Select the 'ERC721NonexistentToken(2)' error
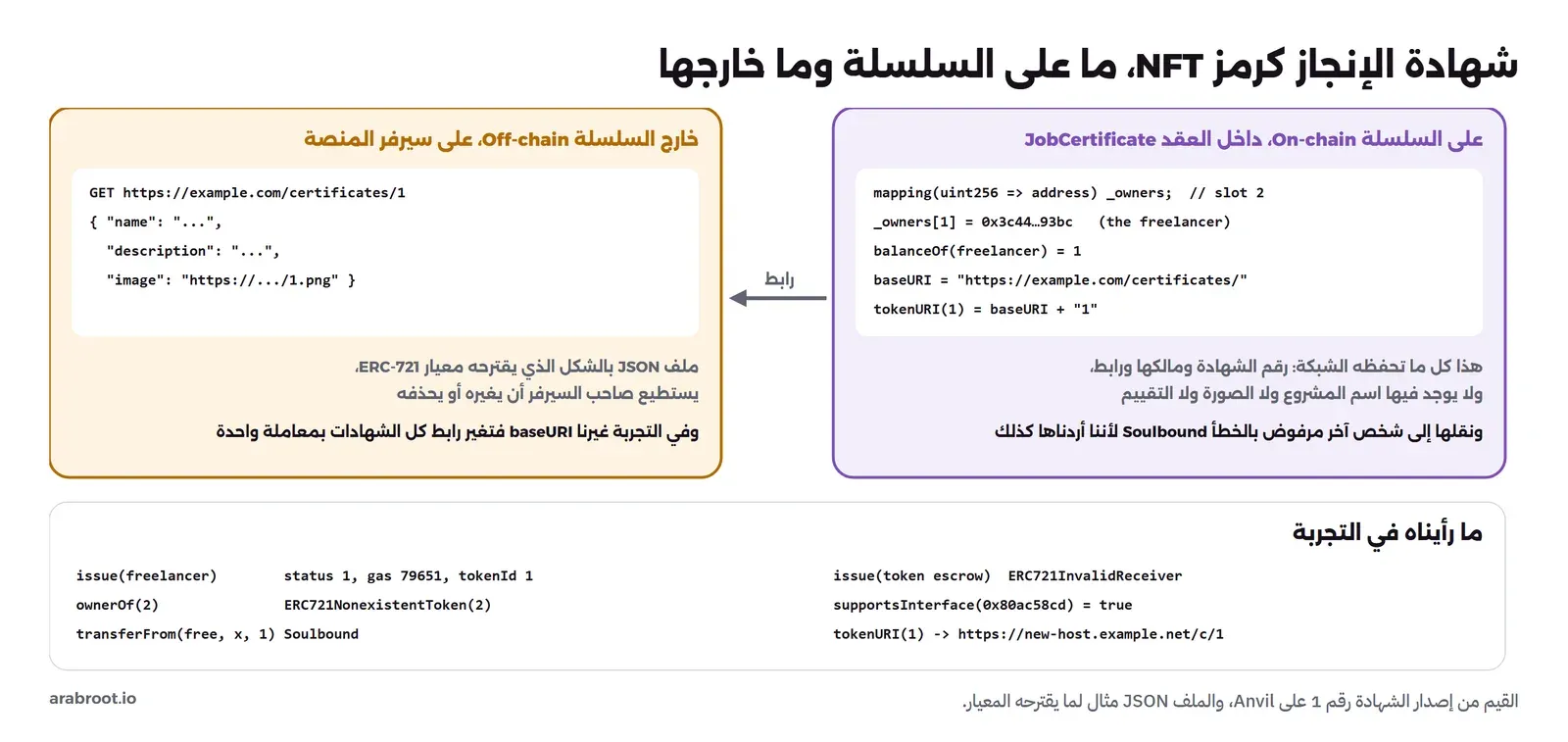The width and height of the screenshot is (1568, 742). (x=388, y=606)
